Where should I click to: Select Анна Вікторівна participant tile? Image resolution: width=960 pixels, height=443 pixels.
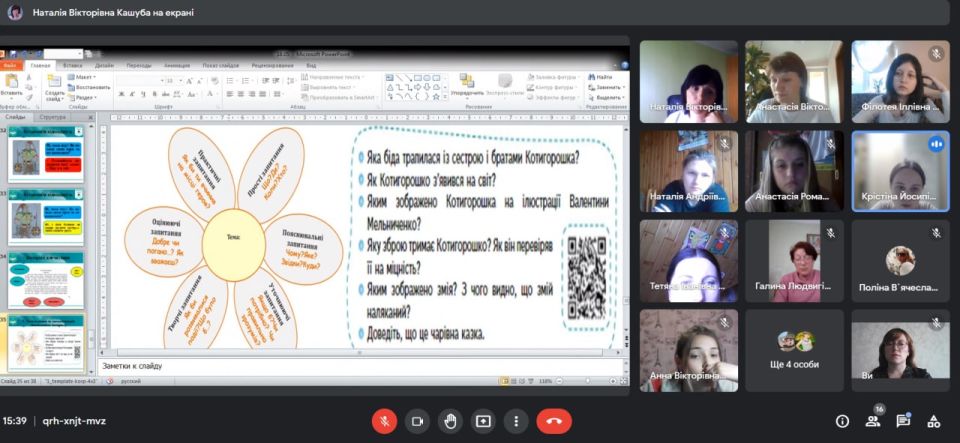689,351
